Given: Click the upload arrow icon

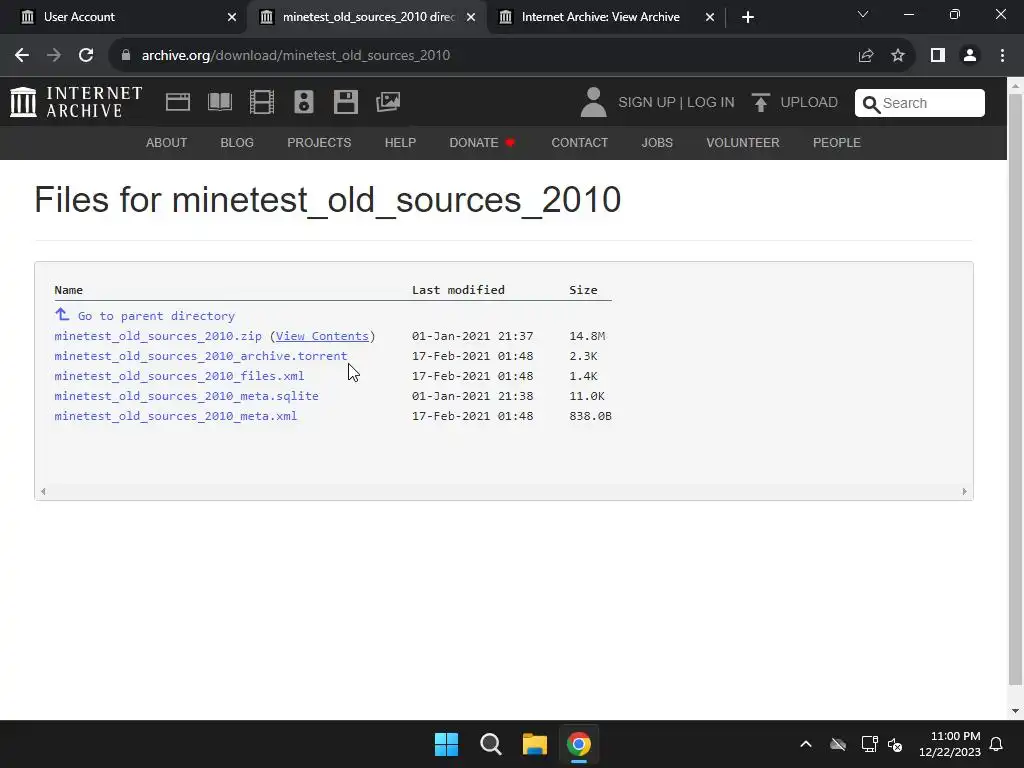Looking at the screenshot, I should [760, 103].
